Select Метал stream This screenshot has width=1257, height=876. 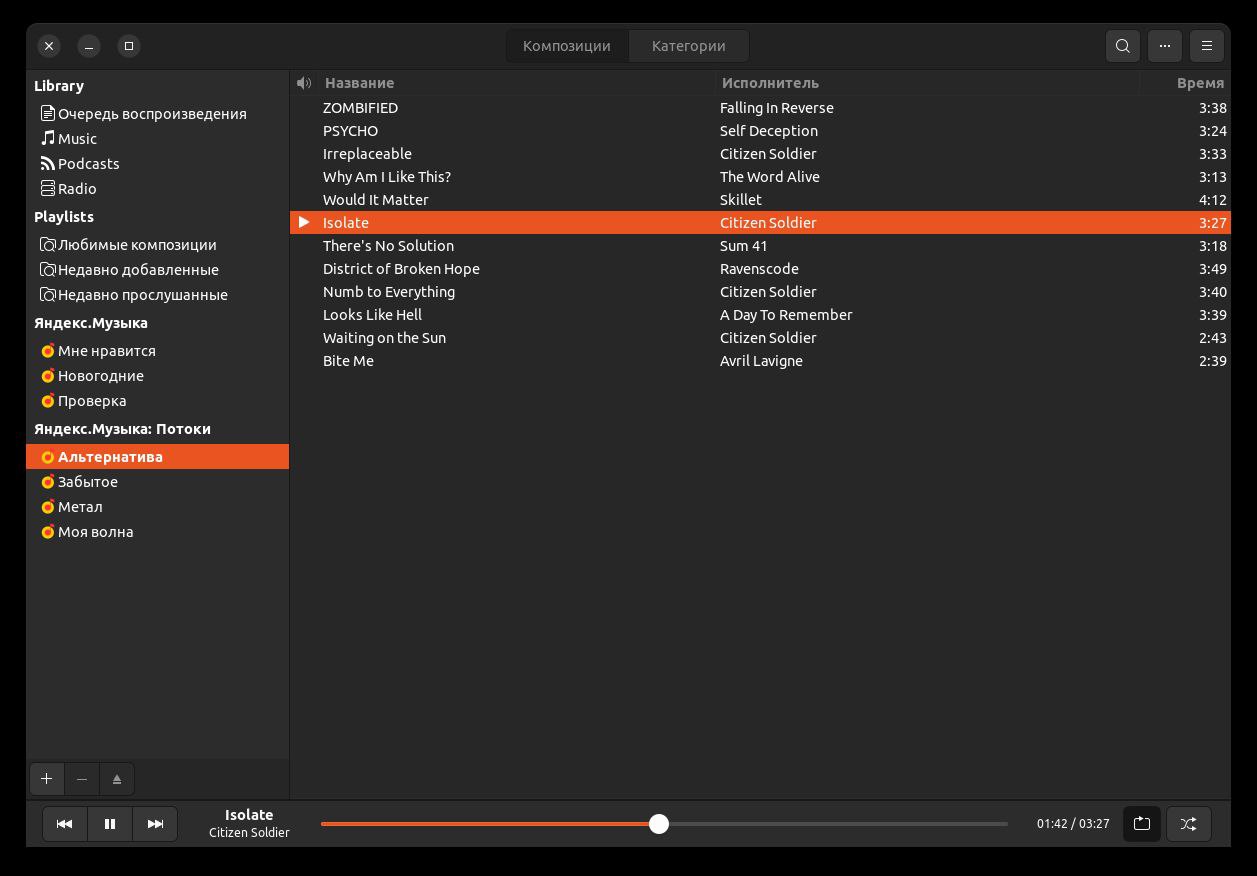(157, 507)
